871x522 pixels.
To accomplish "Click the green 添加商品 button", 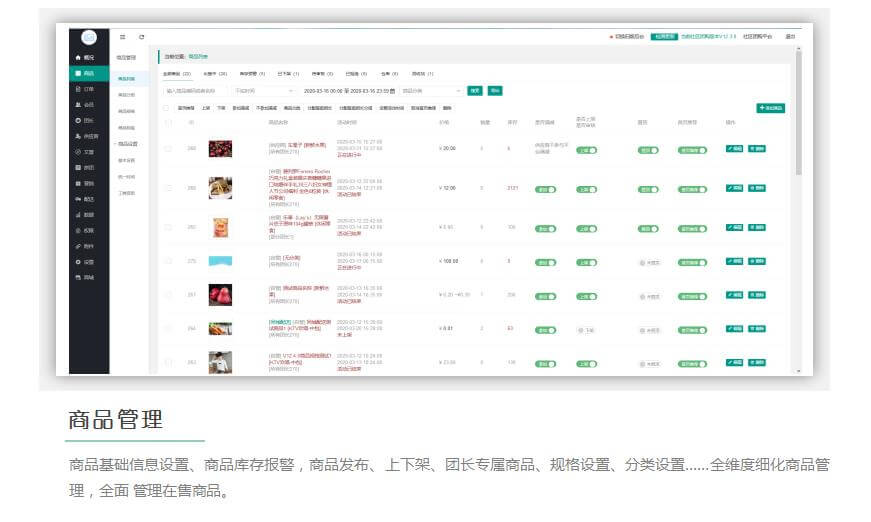I will pos(770,107).
